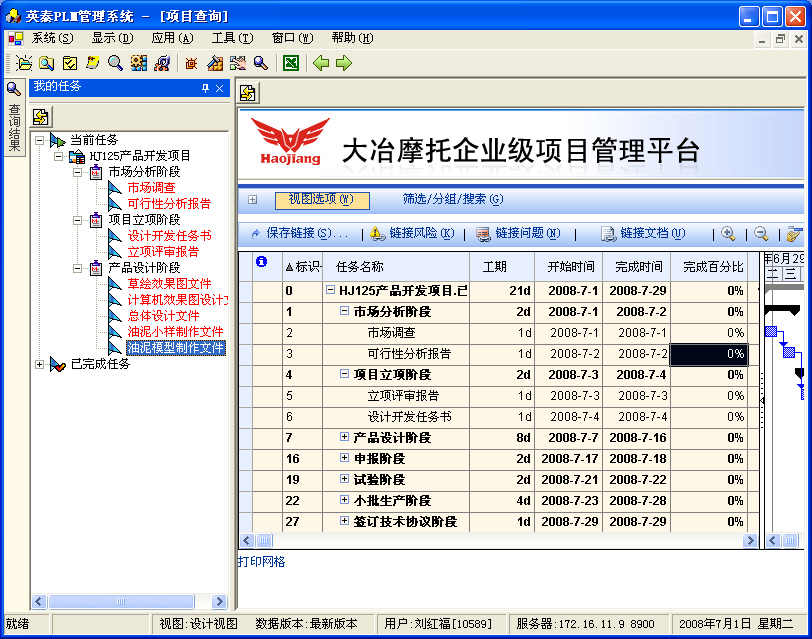This screenshot has height=639, width=812.
Task: Click the workflow wrench toolbar icon
Action: (162, 63)
